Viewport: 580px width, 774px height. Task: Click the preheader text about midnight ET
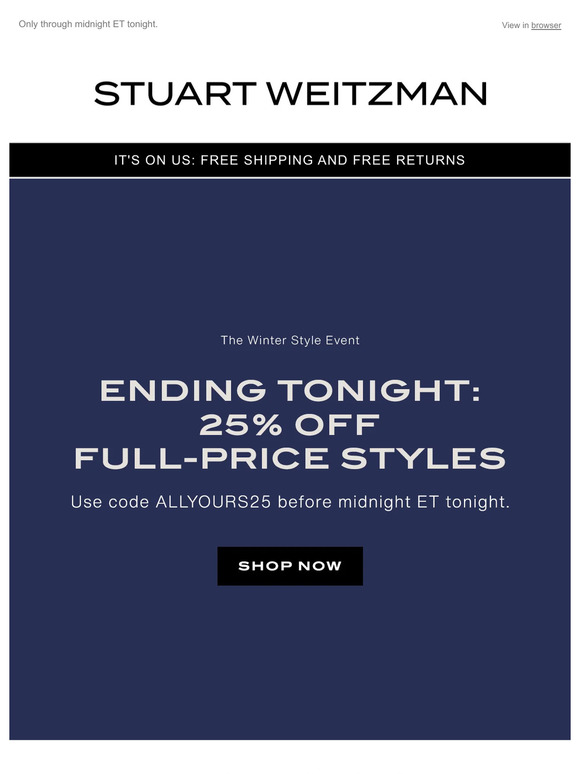point(88,24)
